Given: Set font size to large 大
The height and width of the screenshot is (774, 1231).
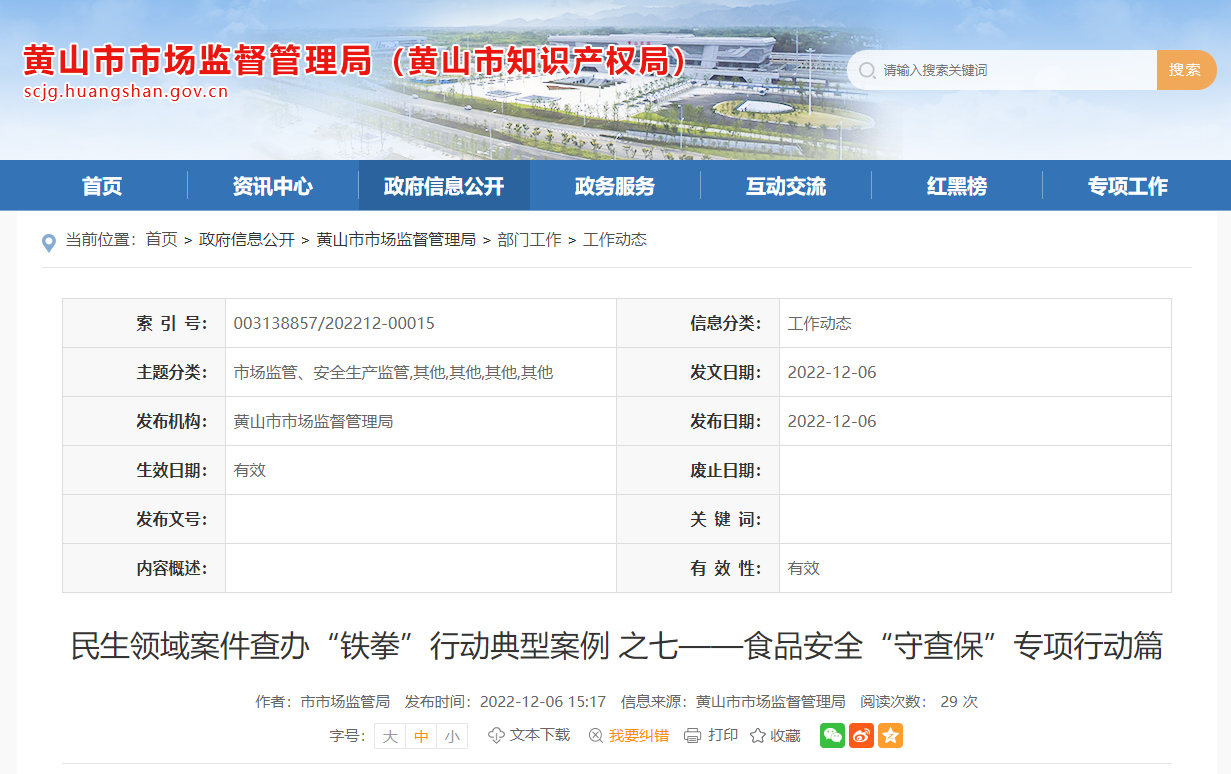Looking at the screenshot, I should (x=389, y=736).
